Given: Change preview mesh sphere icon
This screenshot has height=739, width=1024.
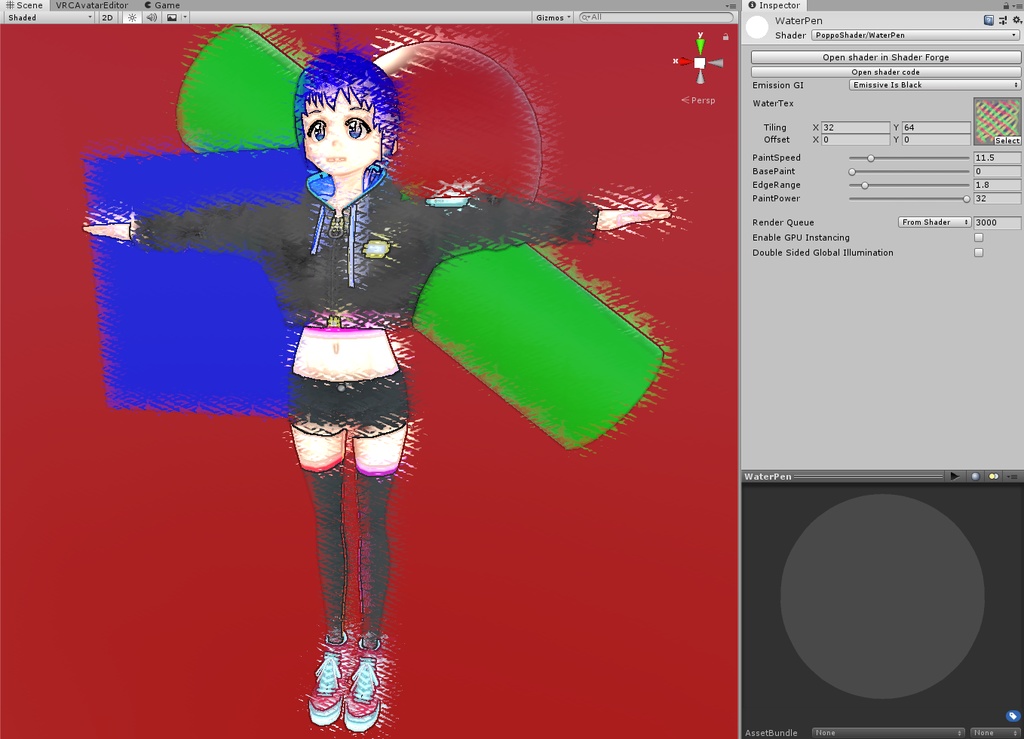Looking at the screenshot, I should (x=975, y=477).
